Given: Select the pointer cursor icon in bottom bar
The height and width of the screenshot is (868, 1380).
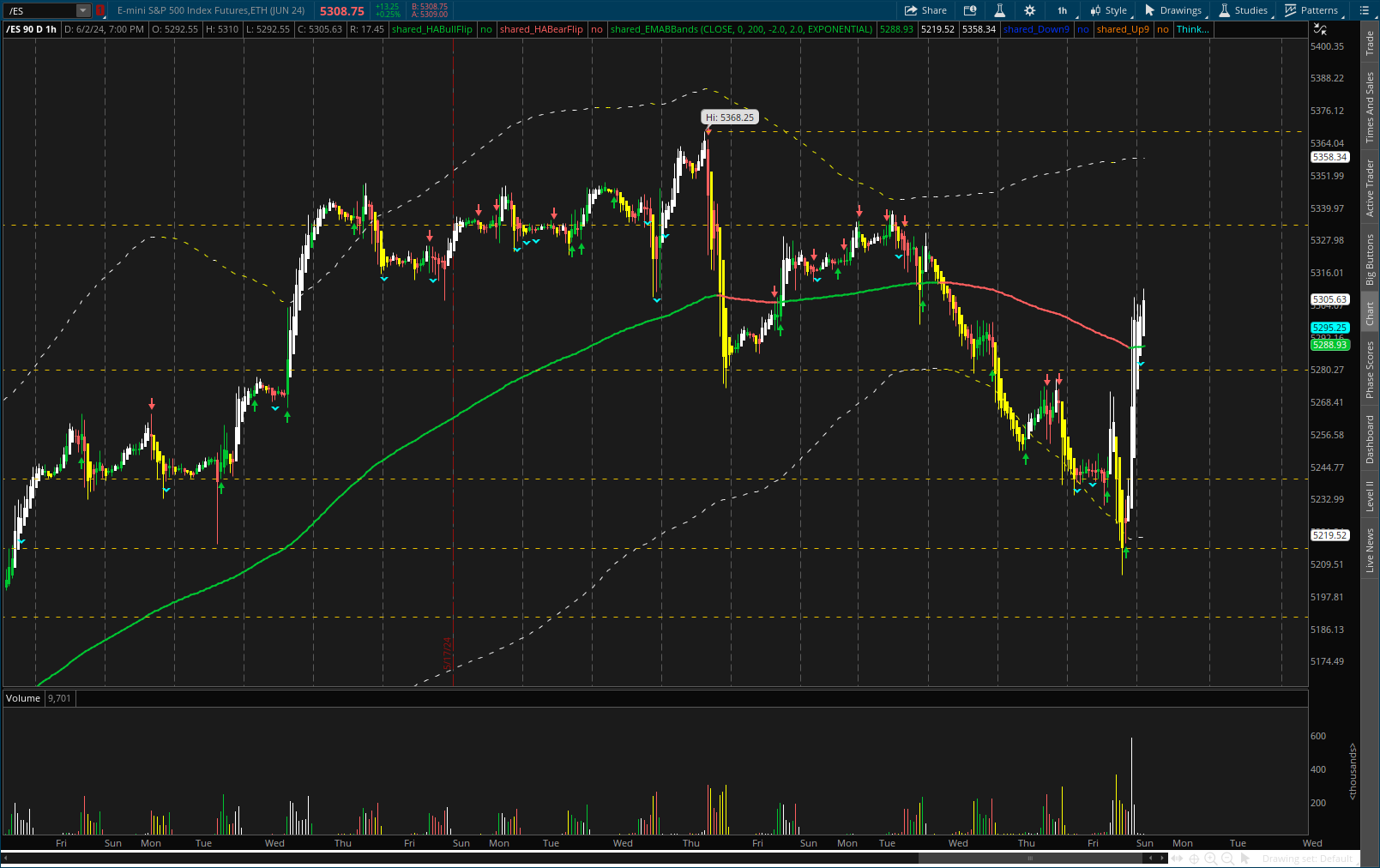Looking at the screenshot, I should [1245, 858].
